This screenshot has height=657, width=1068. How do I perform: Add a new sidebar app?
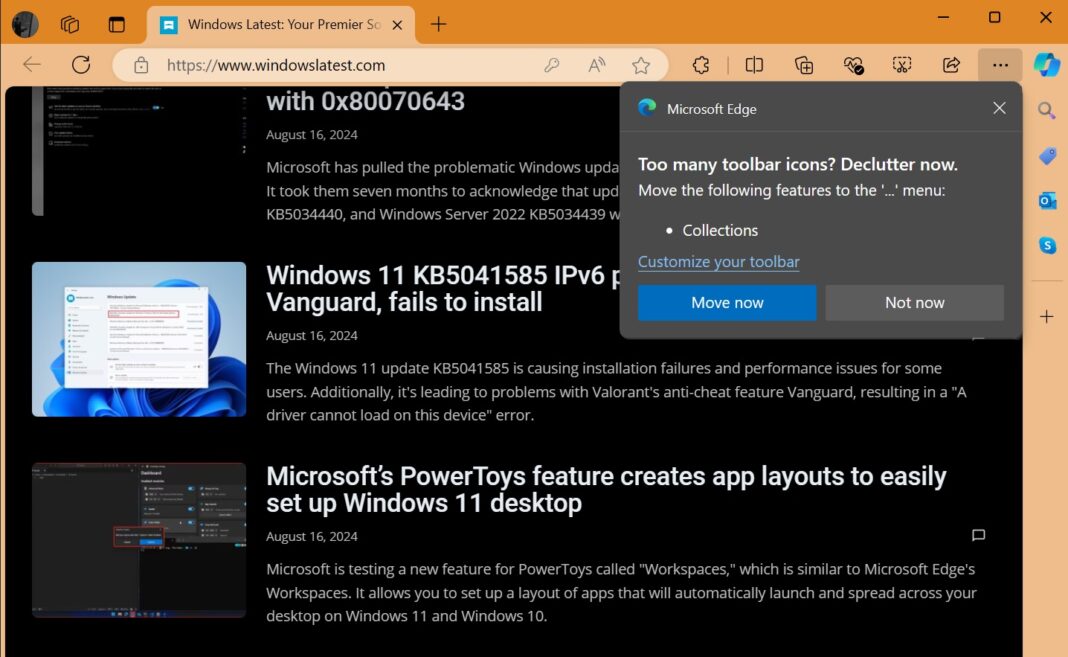point(1046,316)
